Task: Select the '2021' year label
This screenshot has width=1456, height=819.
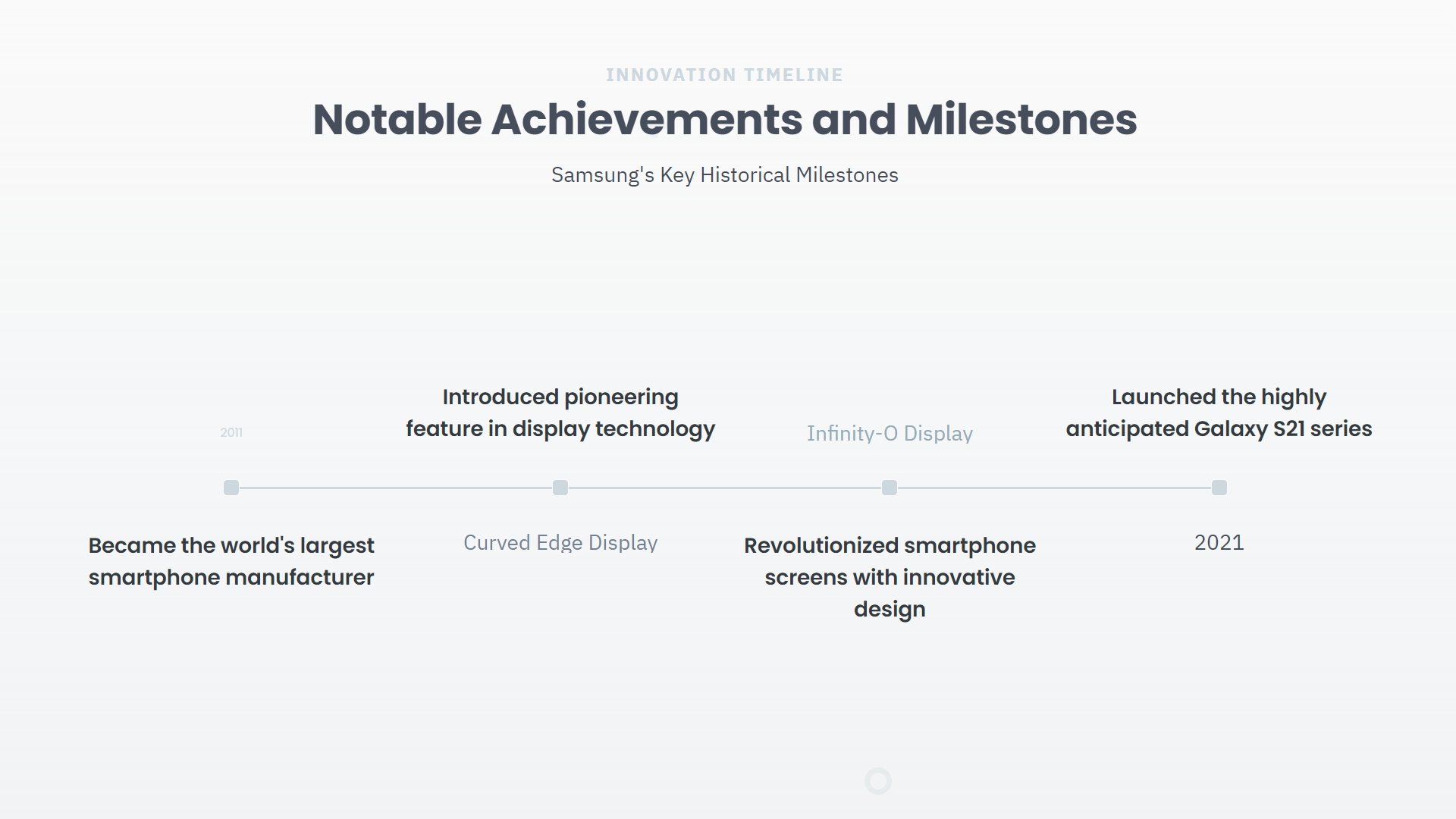Action: click(1219, 543)
